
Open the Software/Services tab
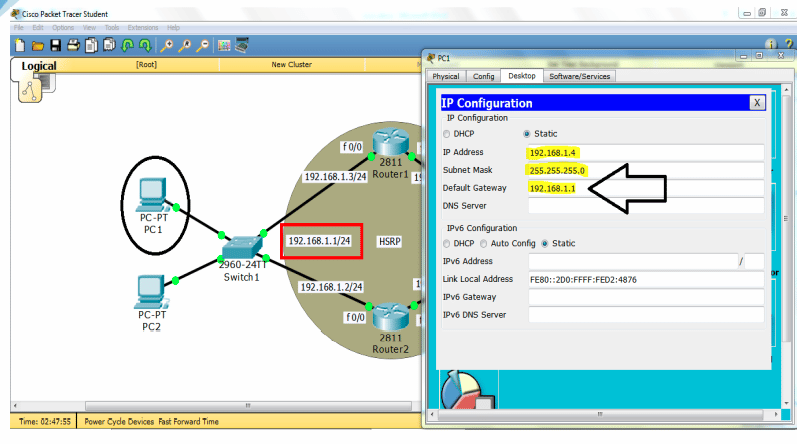click(579, 76)
